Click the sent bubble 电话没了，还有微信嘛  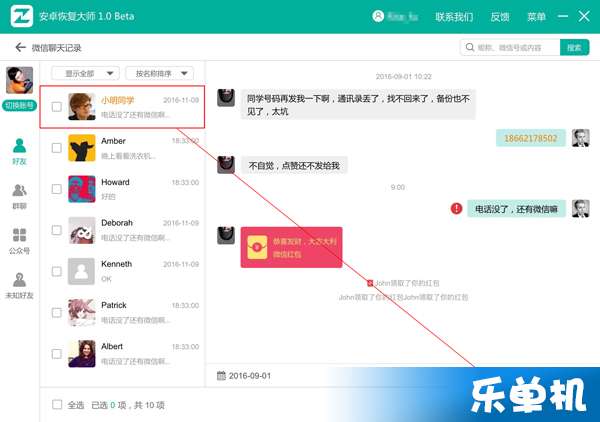(516, 209)
